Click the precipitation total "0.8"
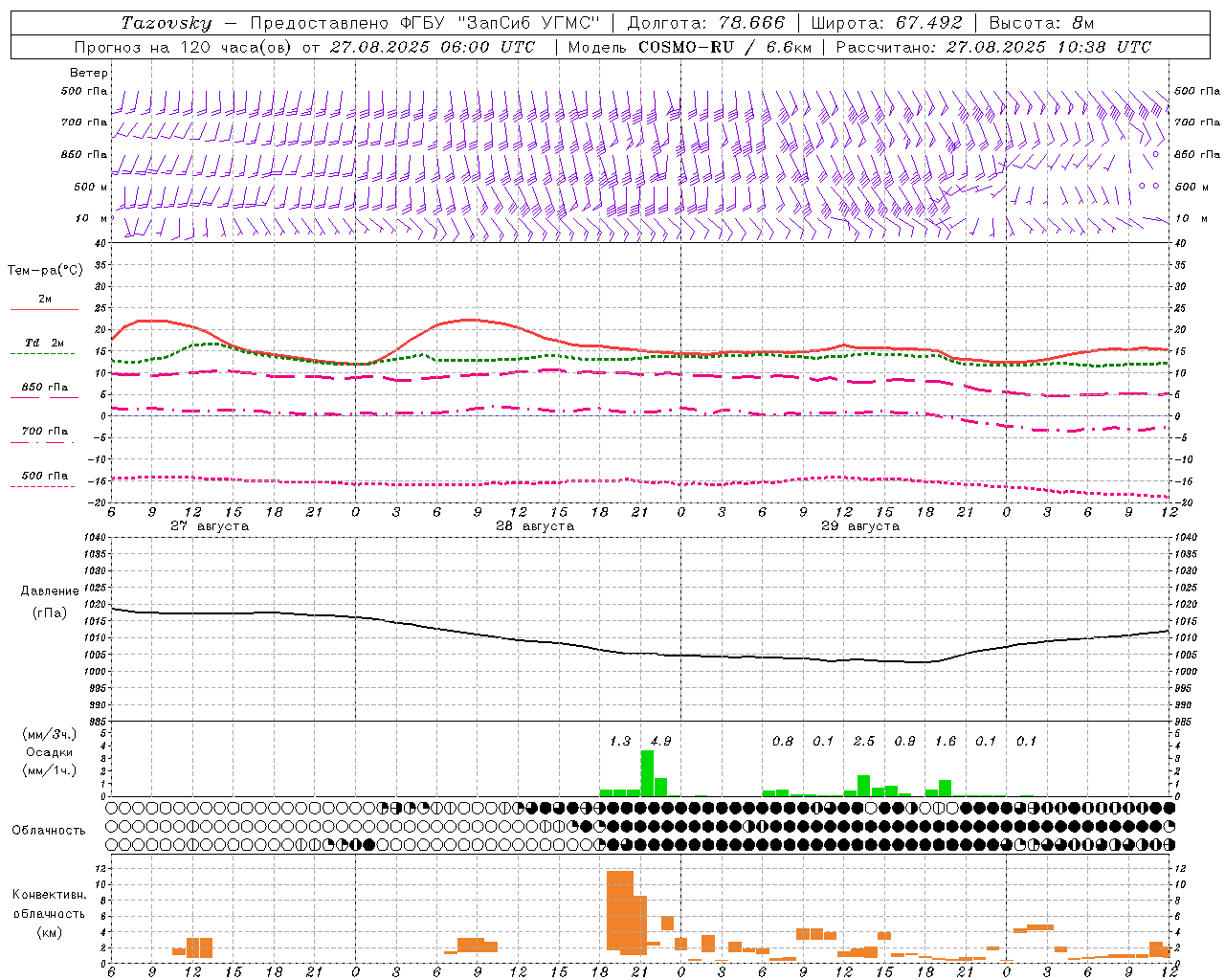Viewport: 1225px width, 980px height. coord(783,741)
